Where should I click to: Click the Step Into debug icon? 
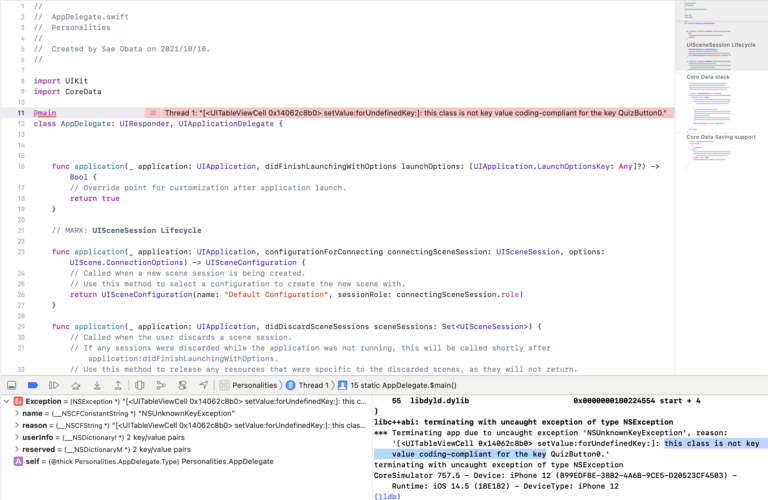tap(97, 385)
